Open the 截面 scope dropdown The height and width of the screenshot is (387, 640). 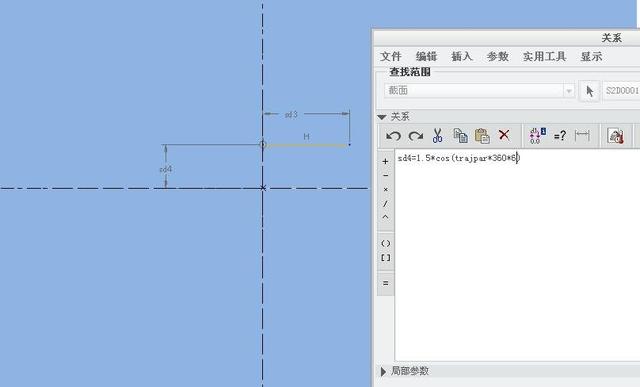click(x=479, y=91)
